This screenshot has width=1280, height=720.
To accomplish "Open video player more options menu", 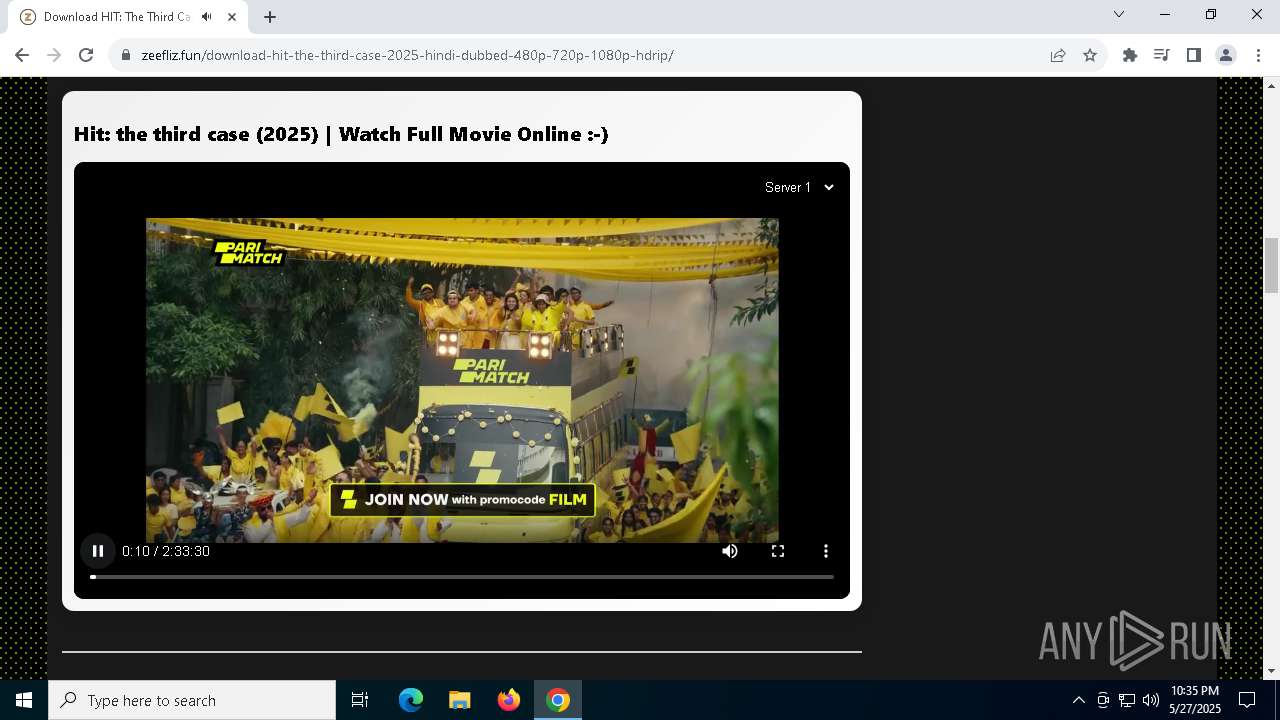I will point(826,551).
